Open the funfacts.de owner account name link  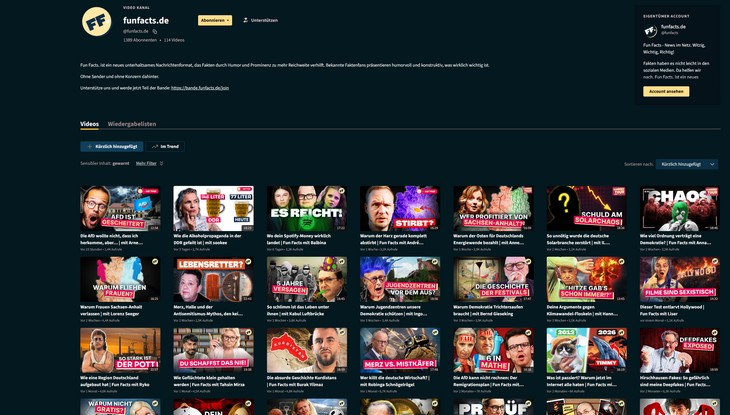coord(673,27)
